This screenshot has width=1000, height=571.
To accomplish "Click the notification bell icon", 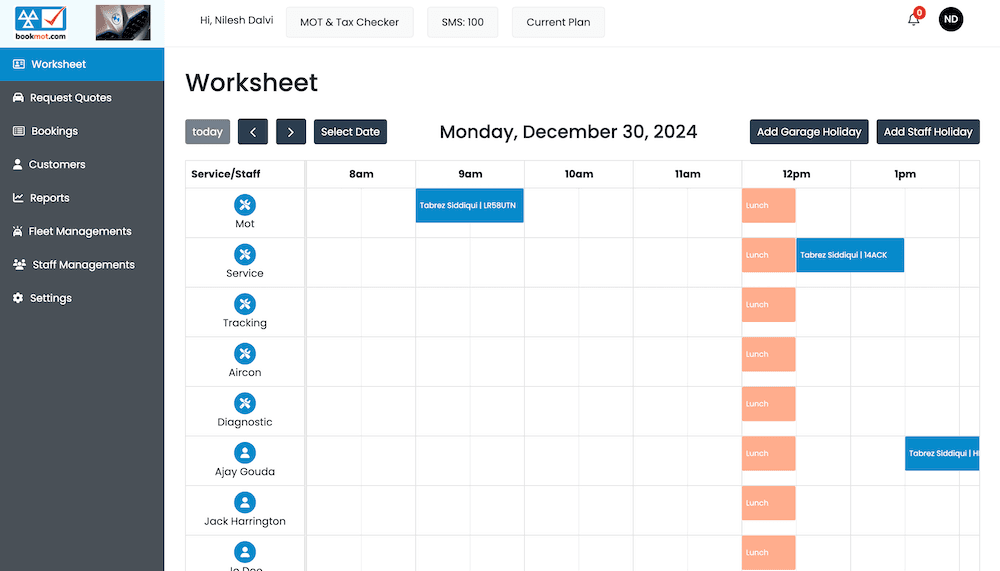I will point(913,20).
